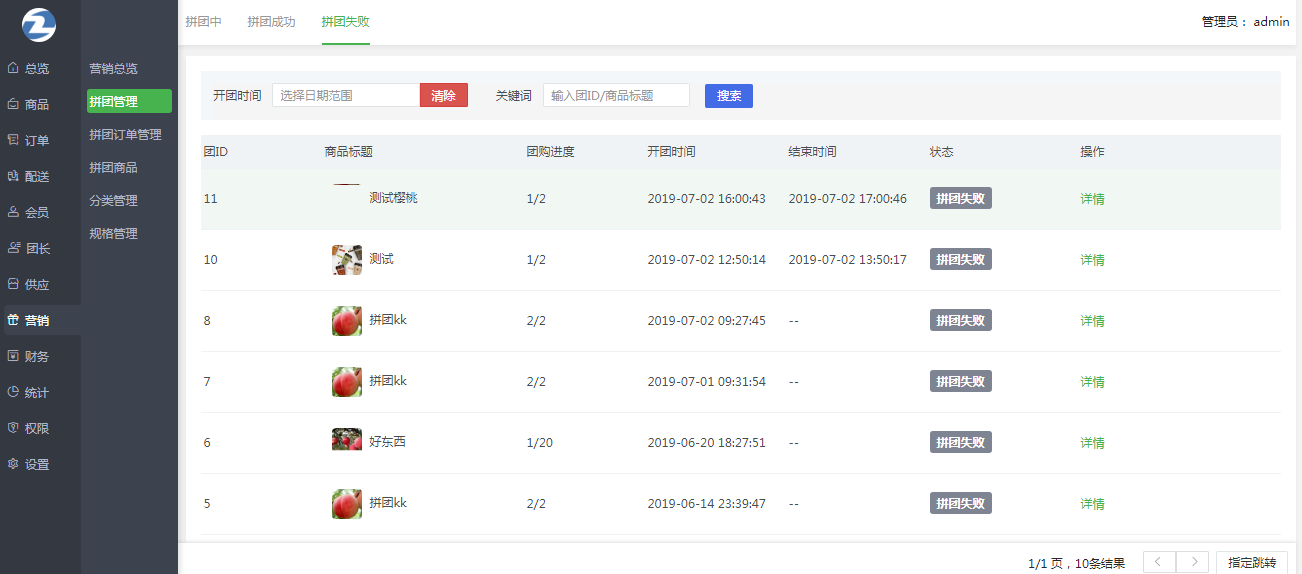The height and width of the screenshot is (574, 1302).
Task: Click the 指定跳转 jump button
Action: pyautogui.click(x=1252, y=563)
